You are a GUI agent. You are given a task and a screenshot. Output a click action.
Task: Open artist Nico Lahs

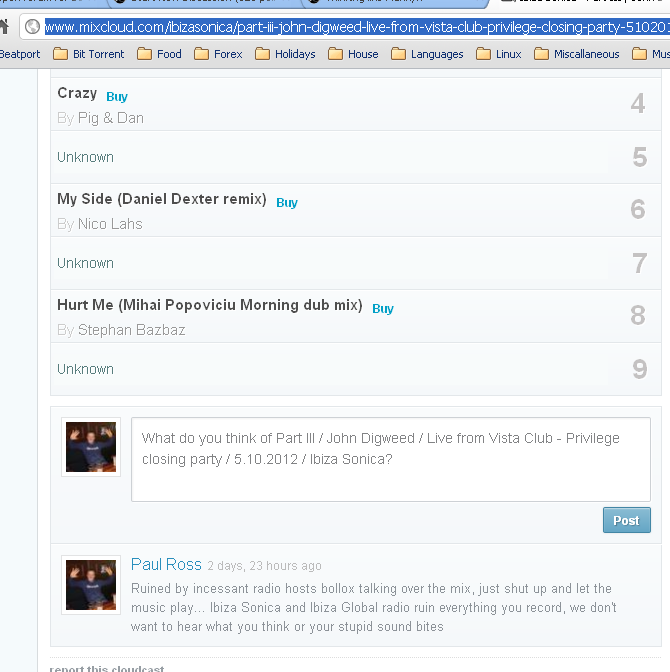110,224
